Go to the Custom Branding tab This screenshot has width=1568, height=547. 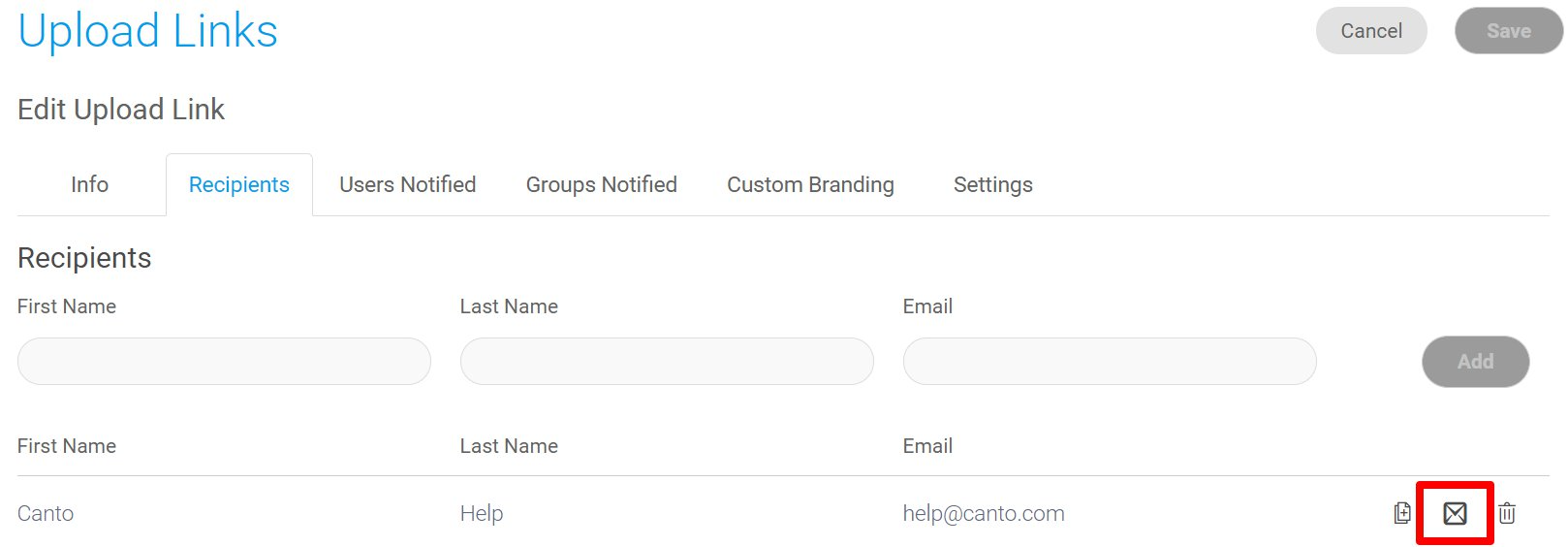(x=811, y=184)
